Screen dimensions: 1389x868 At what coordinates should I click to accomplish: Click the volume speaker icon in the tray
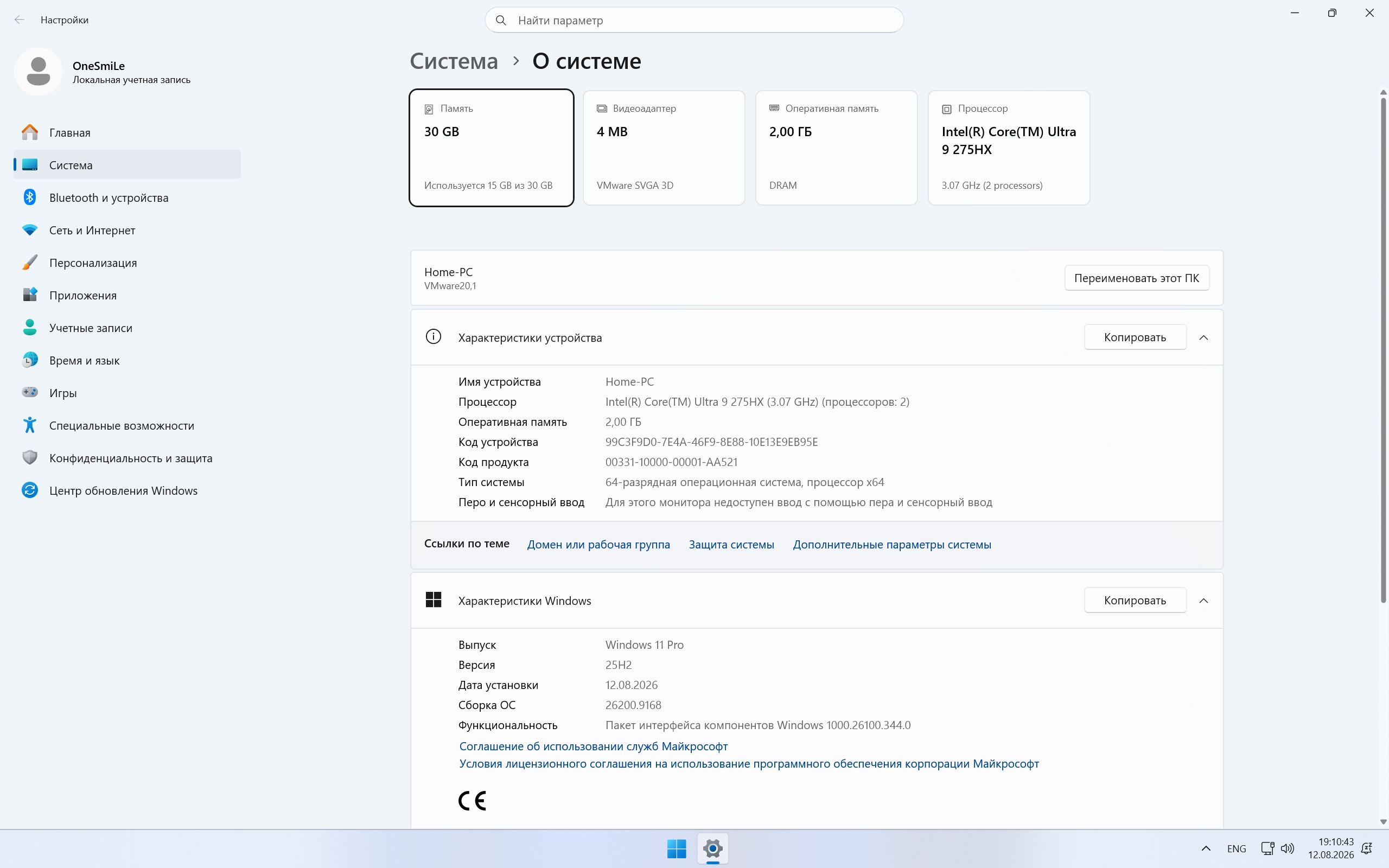pyautogui.click(x=1288, y=848)
